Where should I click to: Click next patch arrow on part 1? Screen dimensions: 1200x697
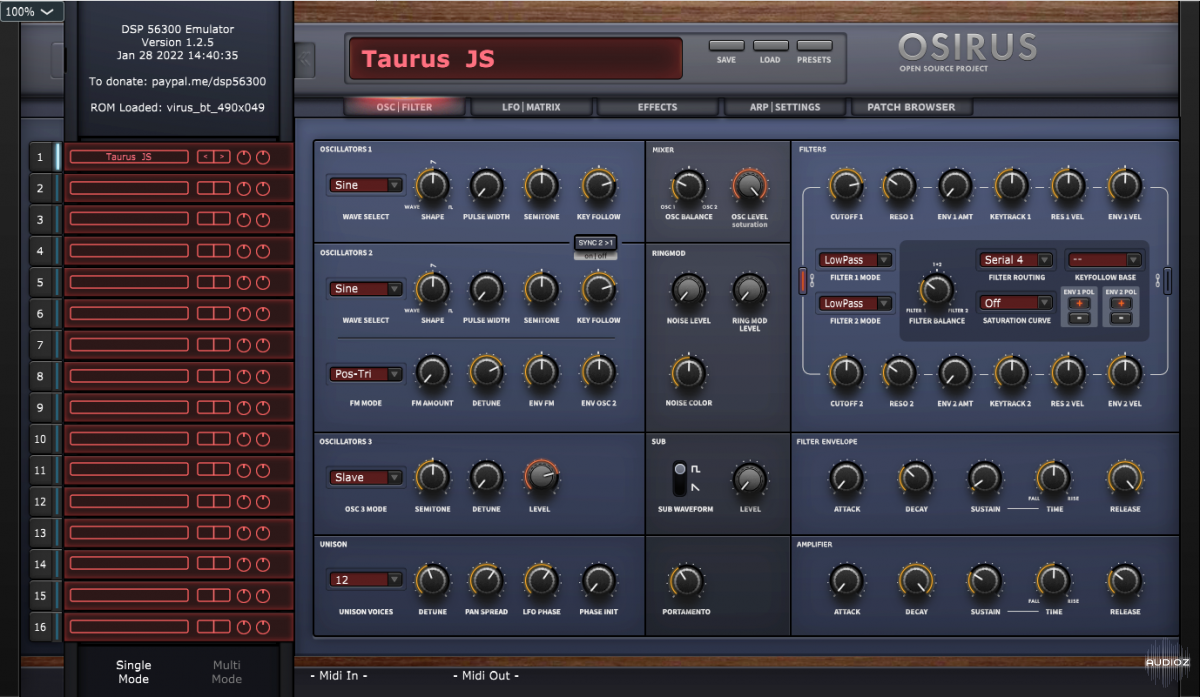221,157
